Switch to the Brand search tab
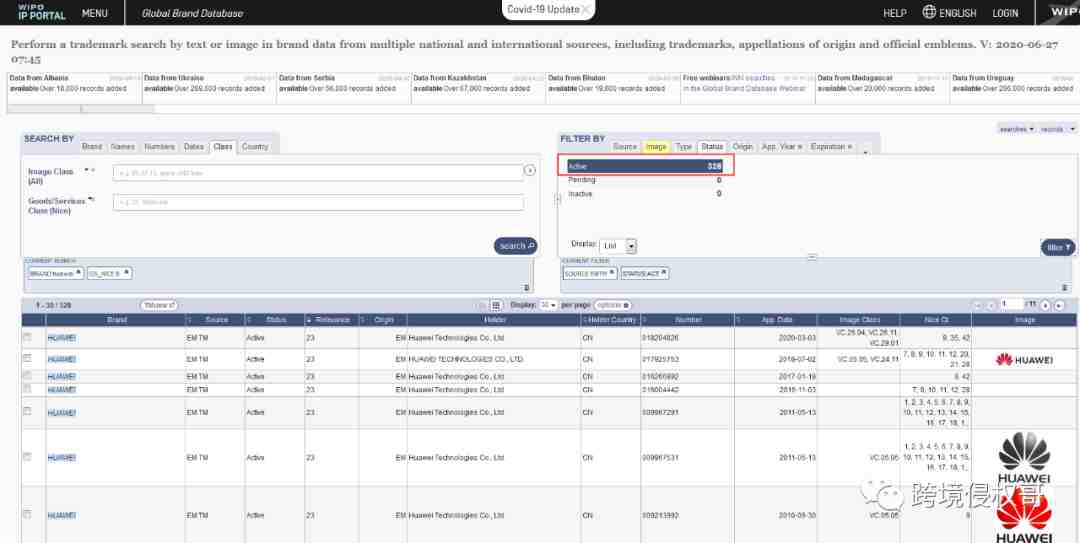1080x543 pixels. [x=92, y=147]
